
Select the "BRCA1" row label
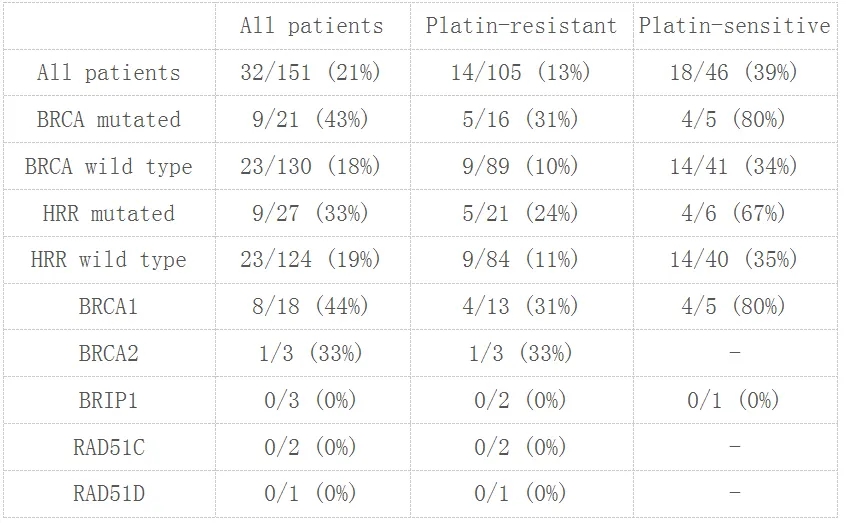109,307
